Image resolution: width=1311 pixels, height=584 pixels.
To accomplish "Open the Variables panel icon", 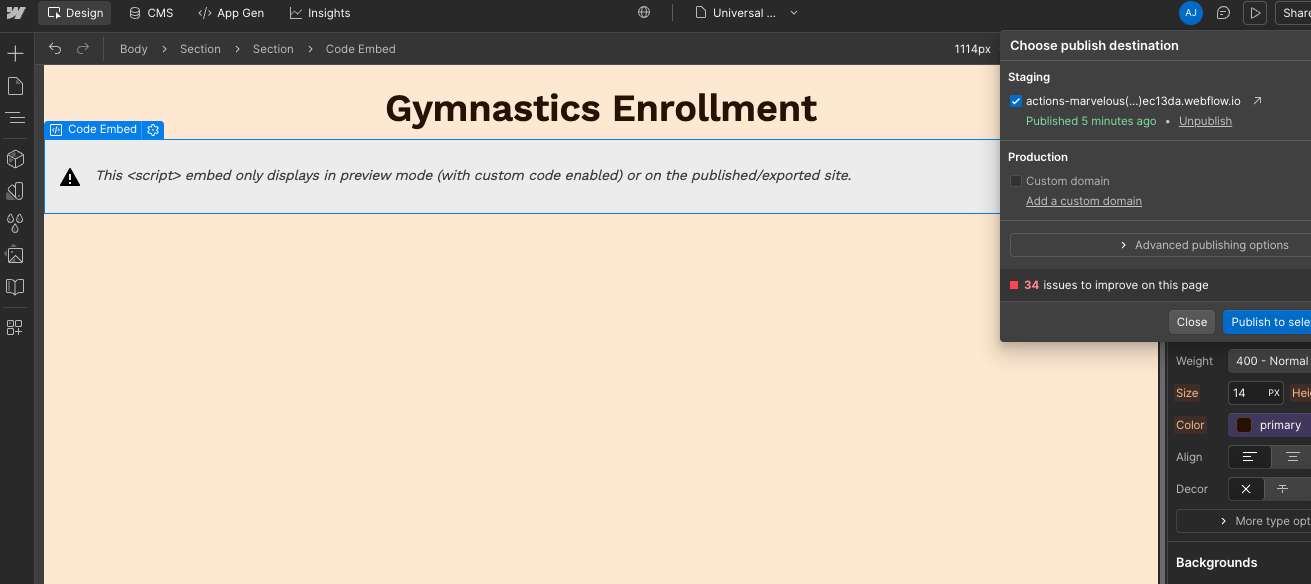I will [x=15, y=190].
